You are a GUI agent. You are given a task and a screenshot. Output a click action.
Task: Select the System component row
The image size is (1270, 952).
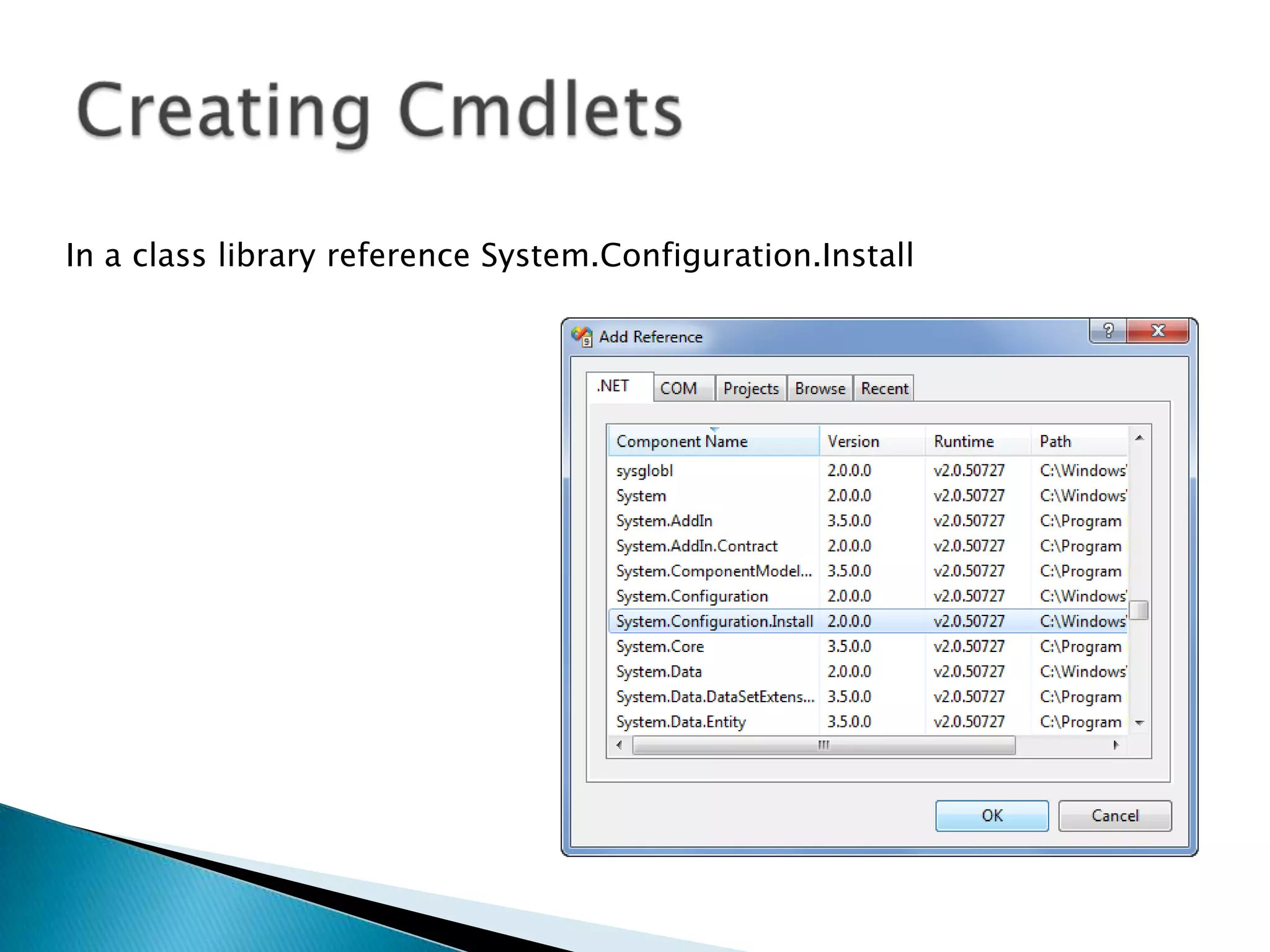point(868,496)
